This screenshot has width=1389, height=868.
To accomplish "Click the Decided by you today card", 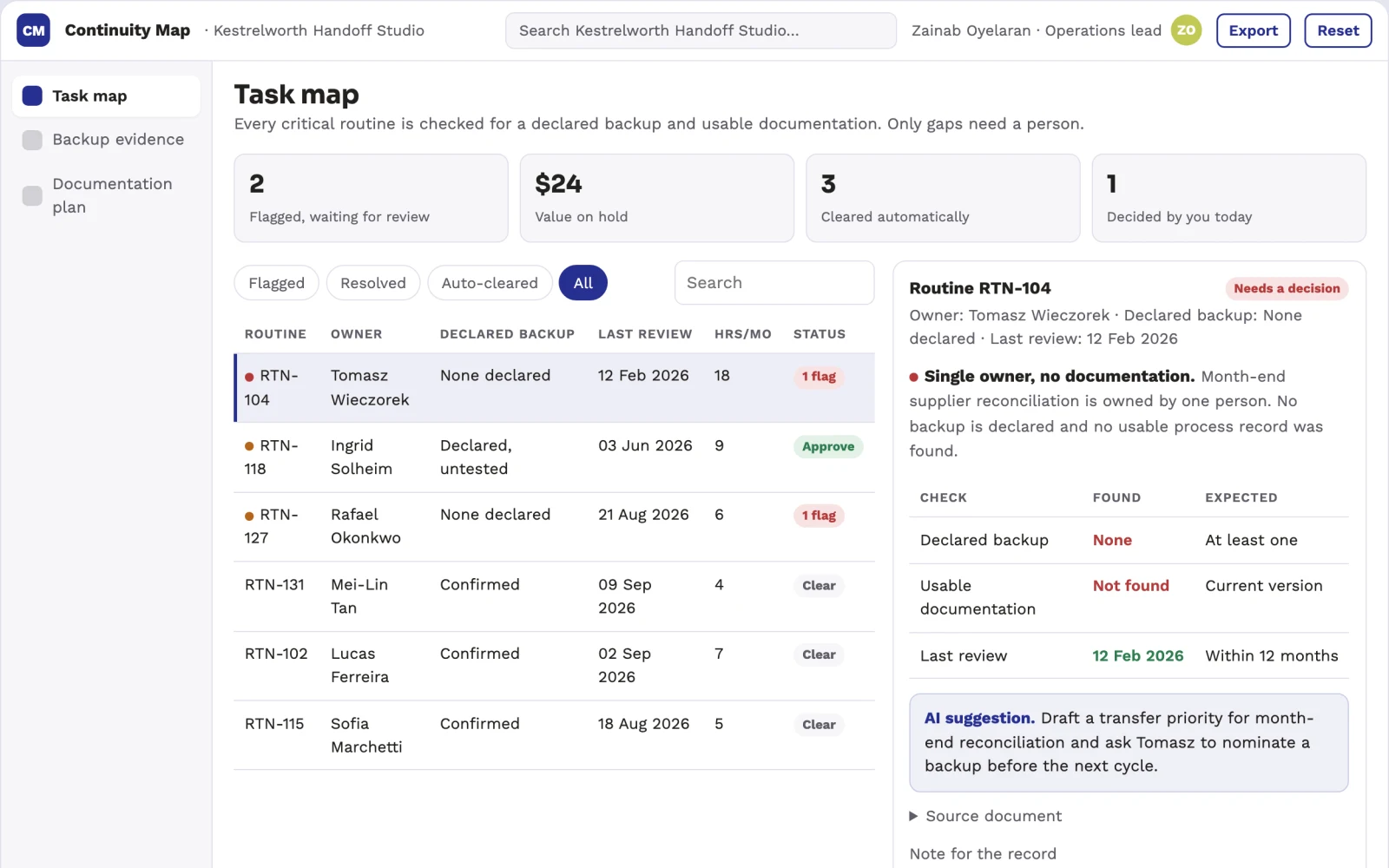I will pyautogui.click(x=1228, y=198).
